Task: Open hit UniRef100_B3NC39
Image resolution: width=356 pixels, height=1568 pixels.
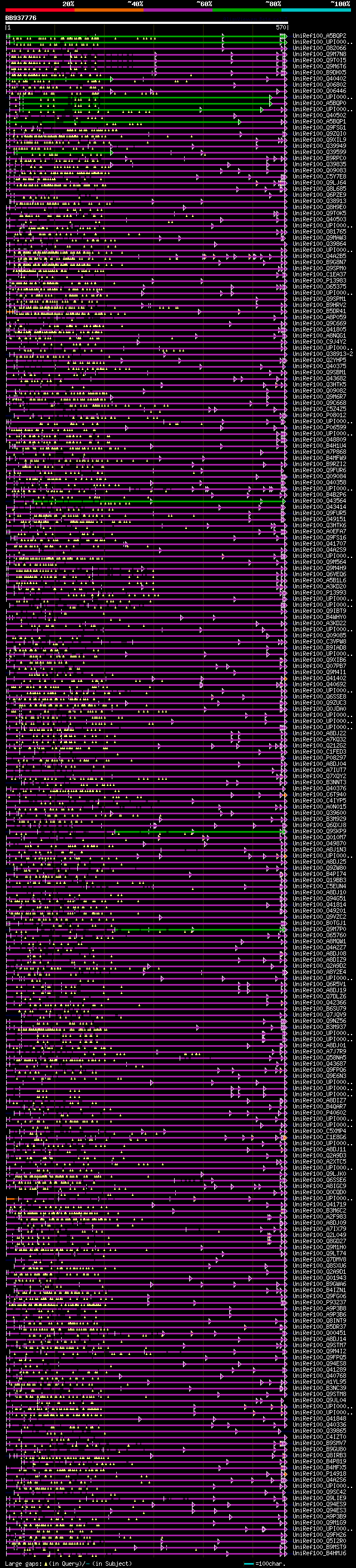Action: [x=319, y=1388]
